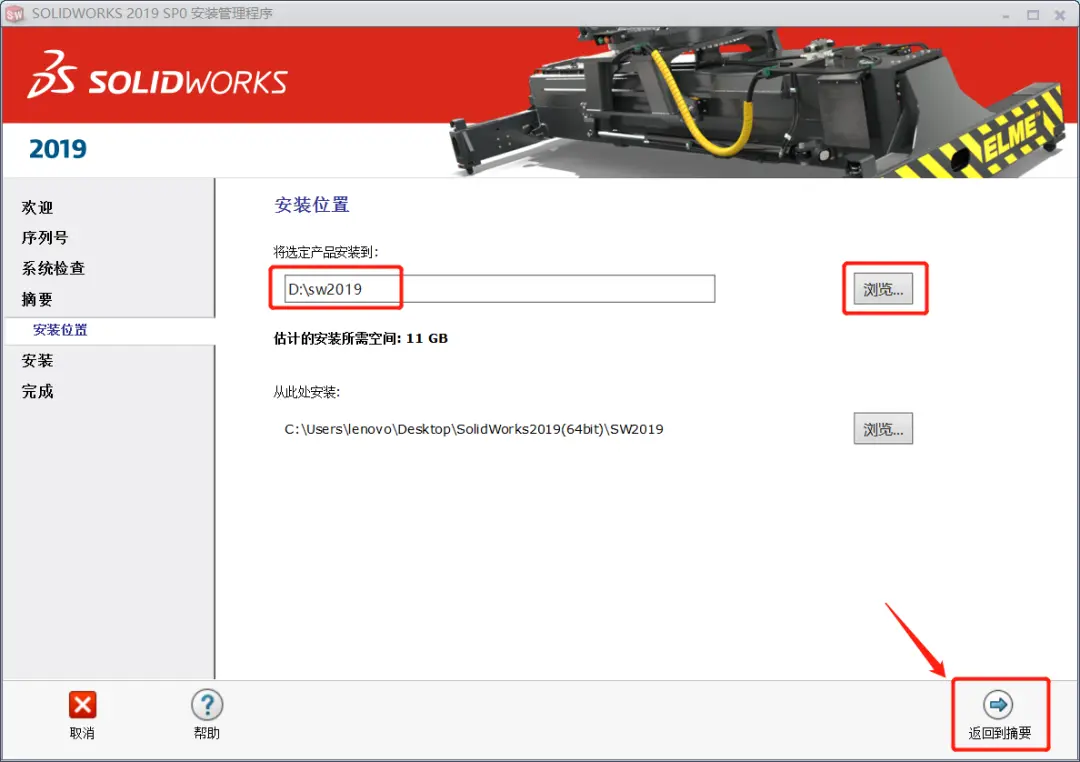
Task: Go to the 序列号 step in sidebar
Action: click(45, 238)
